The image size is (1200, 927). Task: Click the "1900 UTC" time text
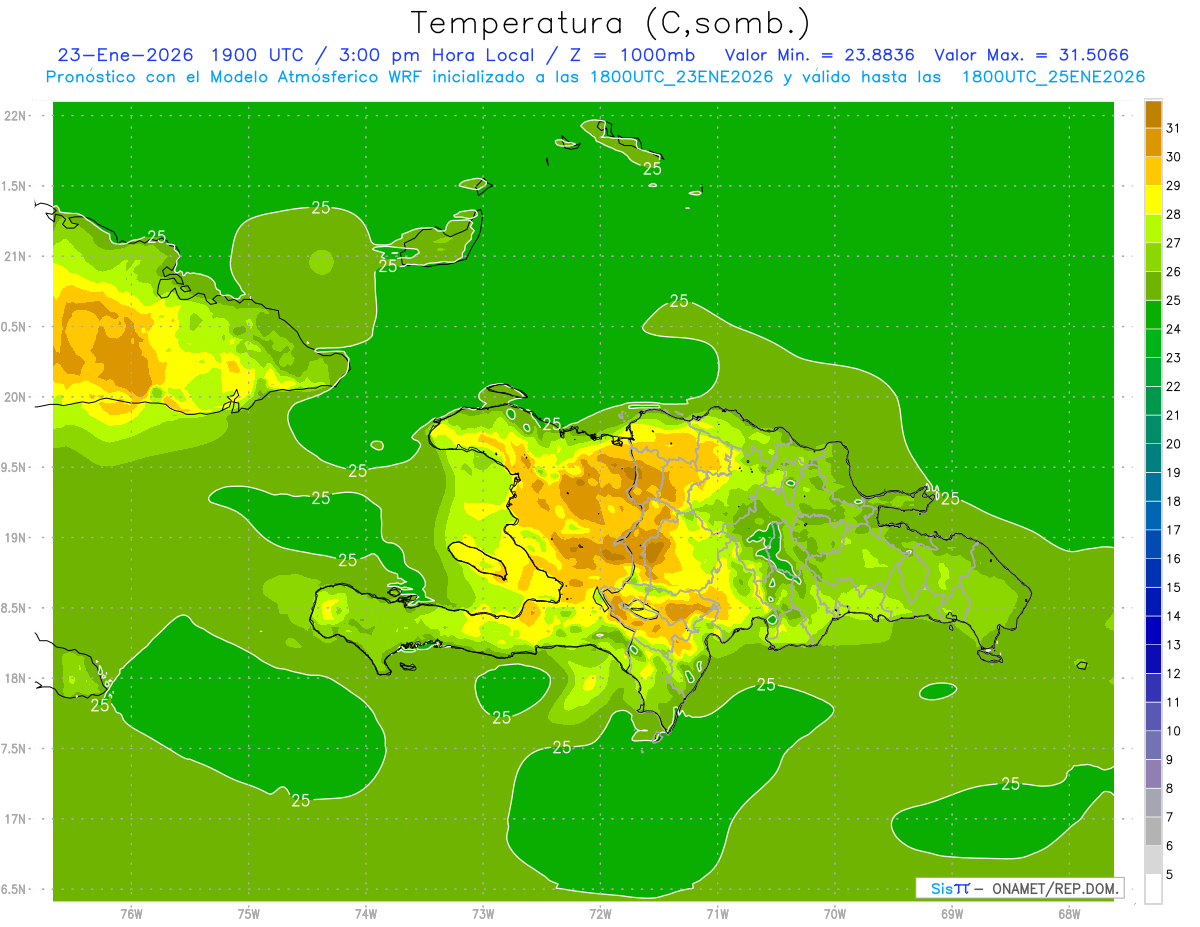coord(260,55)
